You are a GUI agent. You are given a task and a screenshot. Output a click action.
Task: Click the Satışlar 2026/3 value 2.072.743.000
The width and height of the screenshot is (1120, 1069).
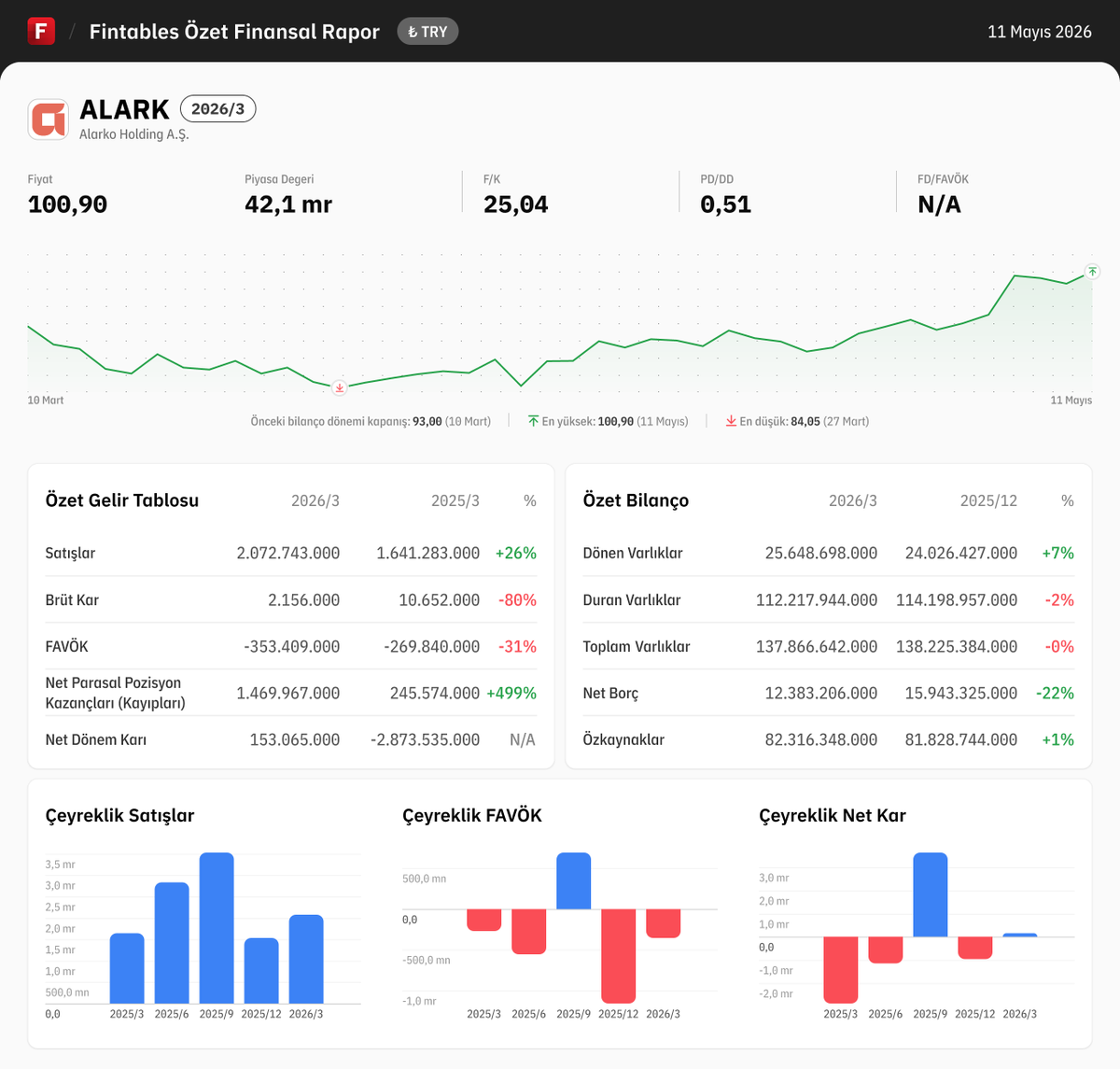tap(288, 553)
